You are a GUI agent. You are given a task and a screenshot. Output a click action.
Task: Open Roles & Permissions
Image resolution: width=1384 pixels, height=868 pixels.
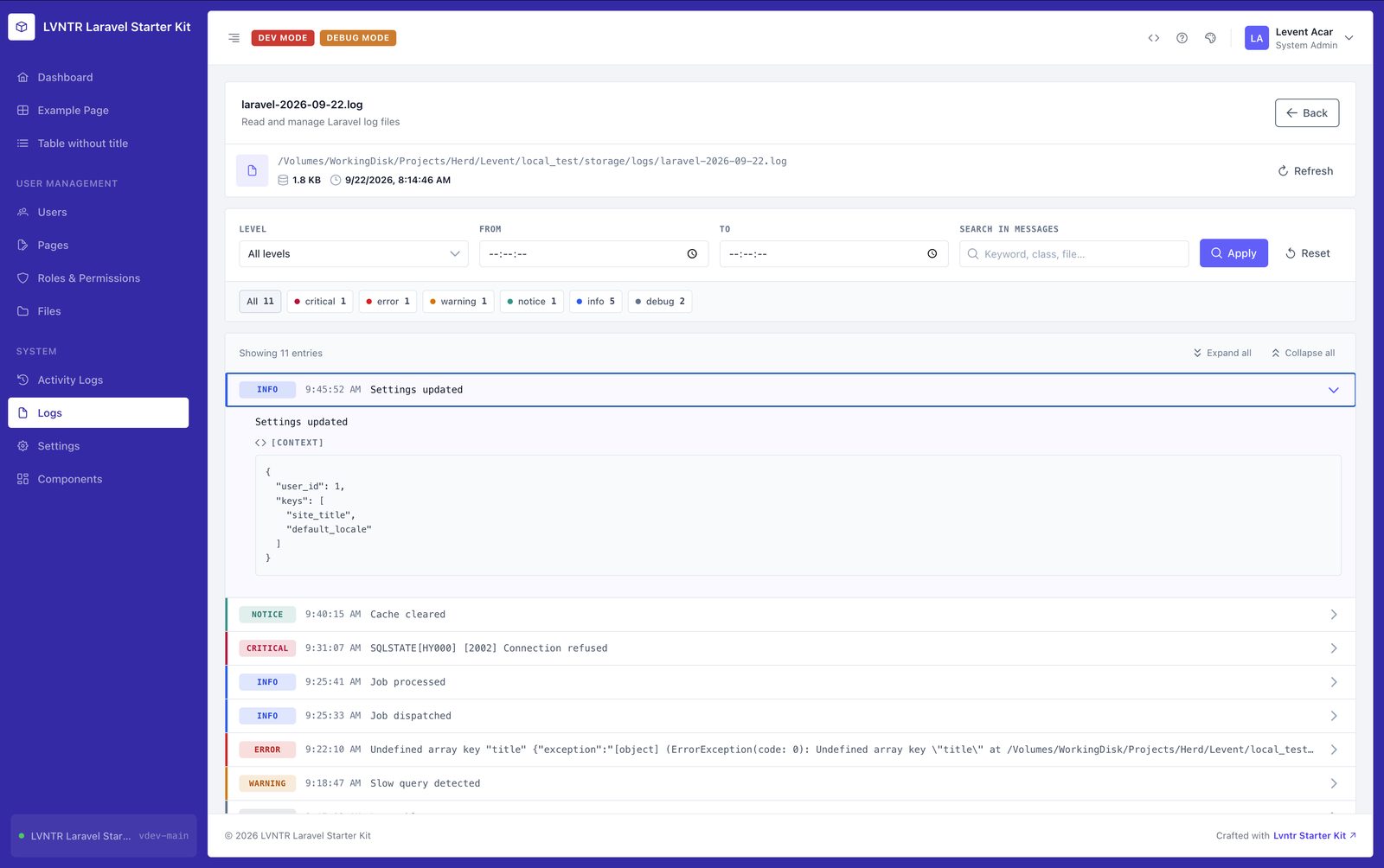tap(99, 278)
